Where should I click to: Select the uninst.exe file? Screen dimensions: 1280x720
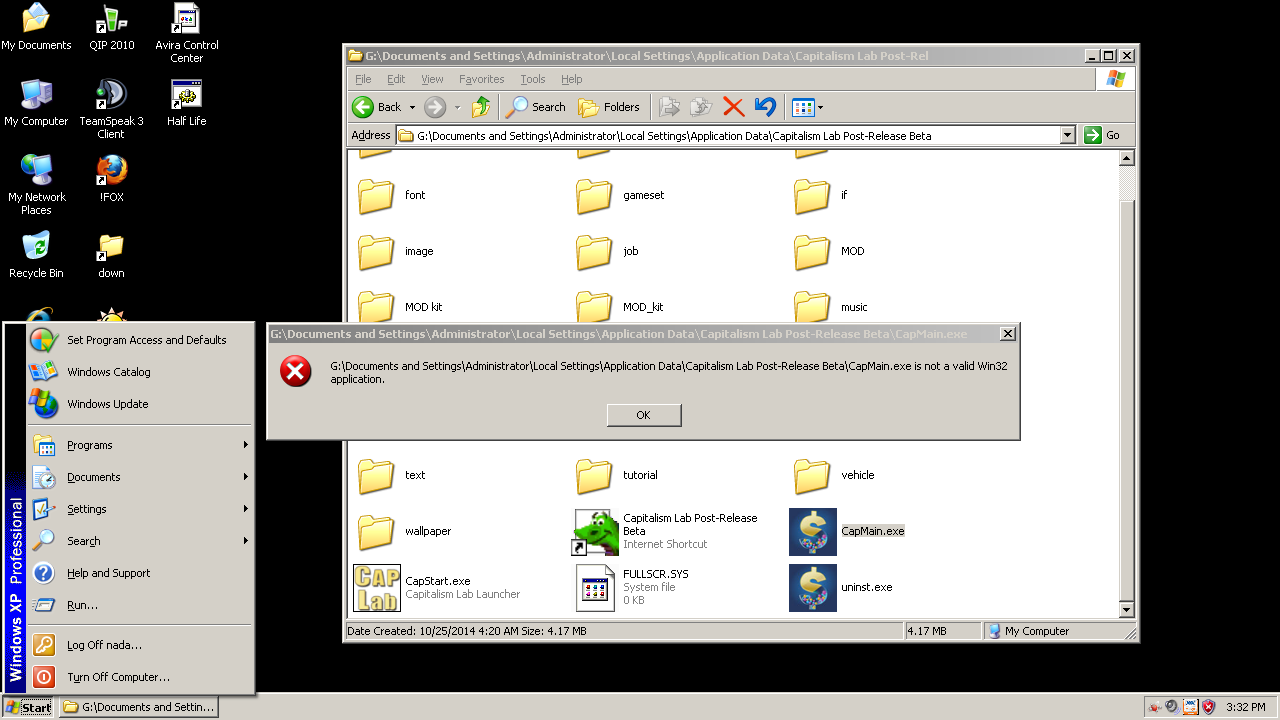841,588
